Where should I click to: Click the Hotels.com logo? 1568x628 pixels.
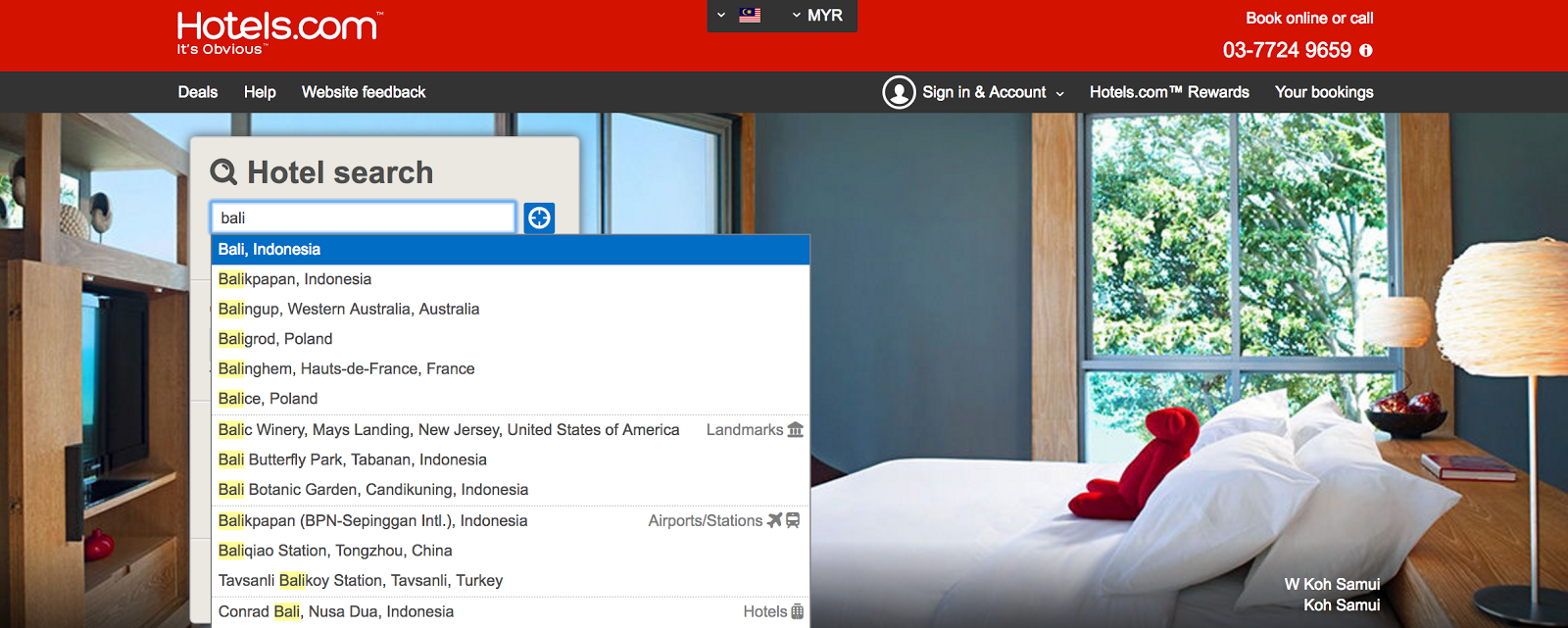[280, 32]
